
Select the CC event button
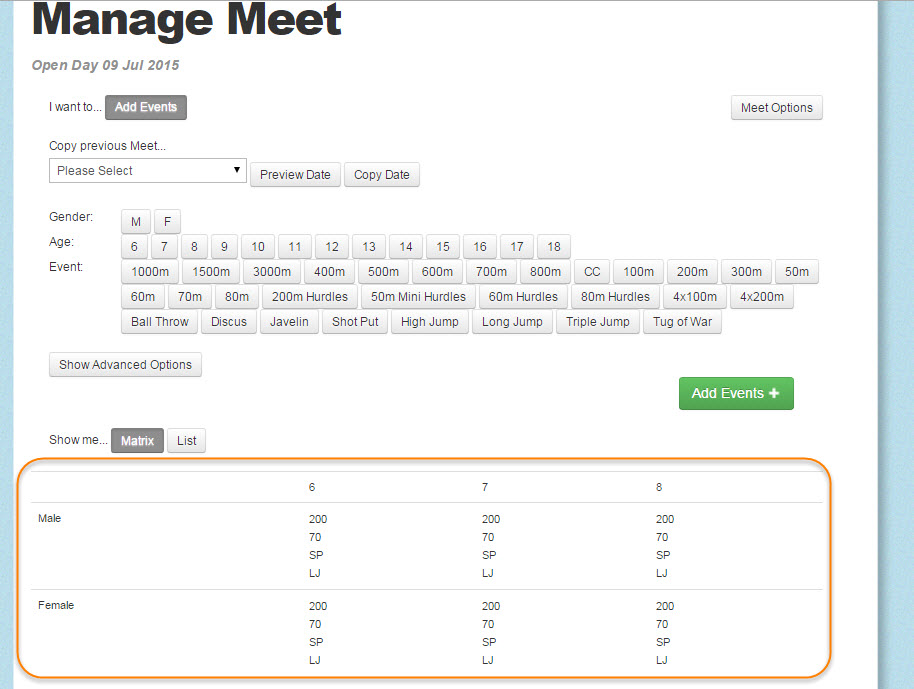tap(592, 272)
